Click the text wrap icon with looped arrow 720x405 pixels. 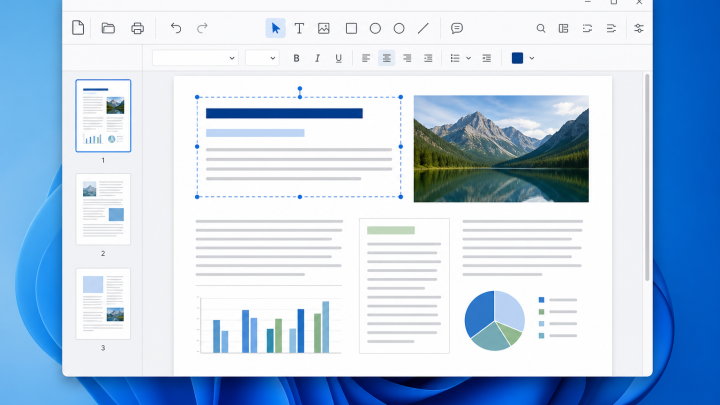[587, 28]
